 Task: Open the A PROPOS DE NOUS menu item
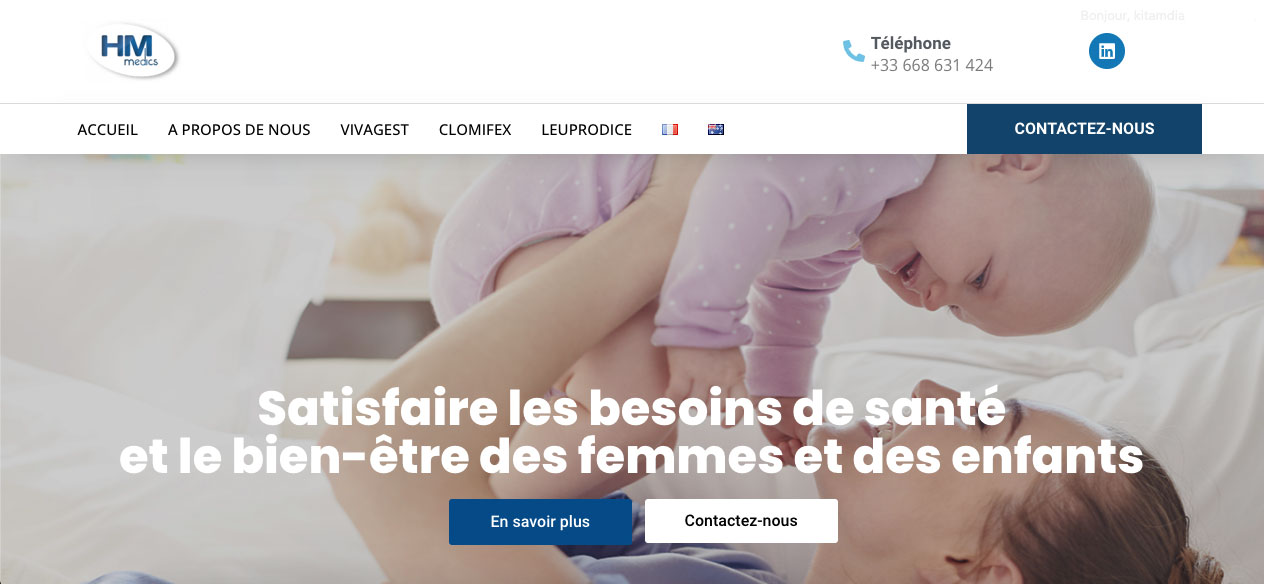pos(239,129)
